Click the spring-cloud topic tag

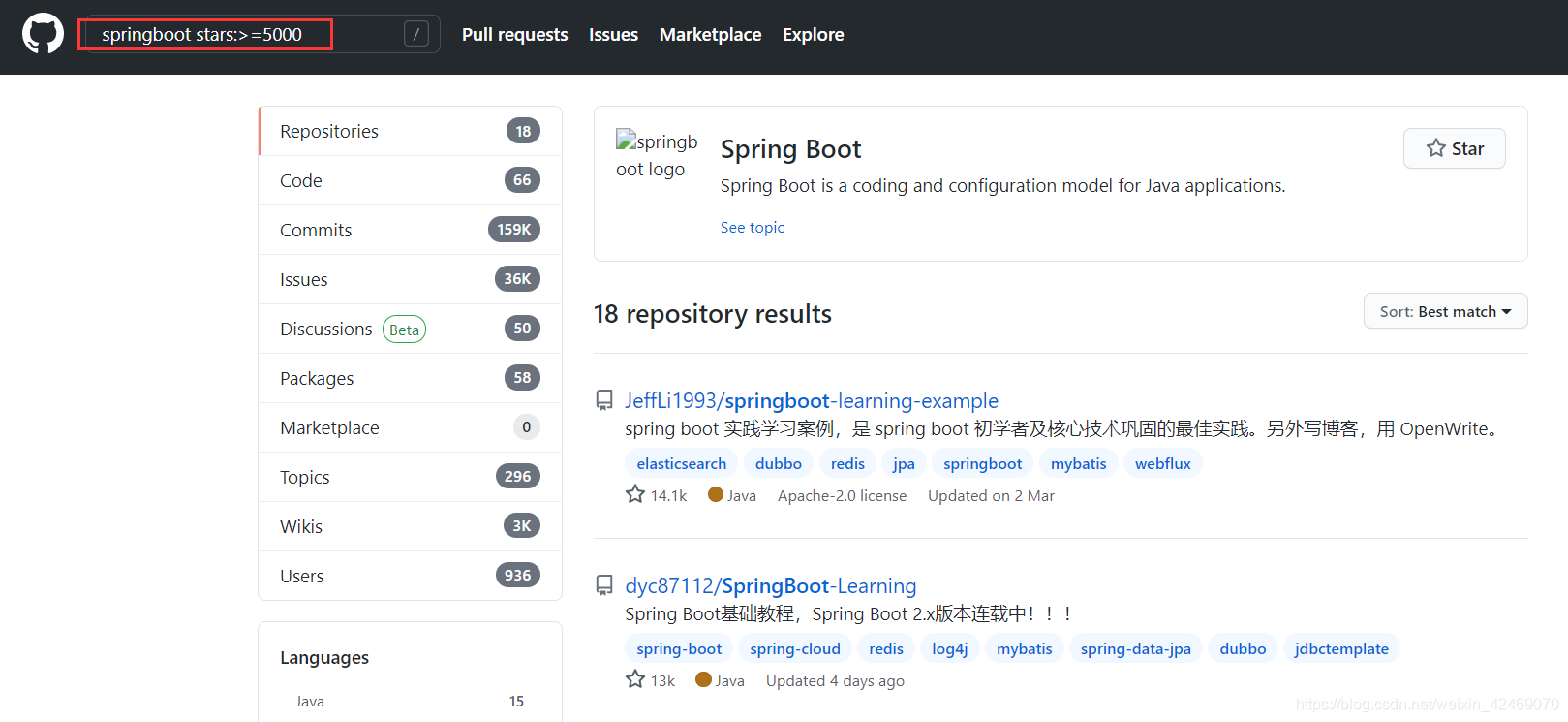pos(795,648)
